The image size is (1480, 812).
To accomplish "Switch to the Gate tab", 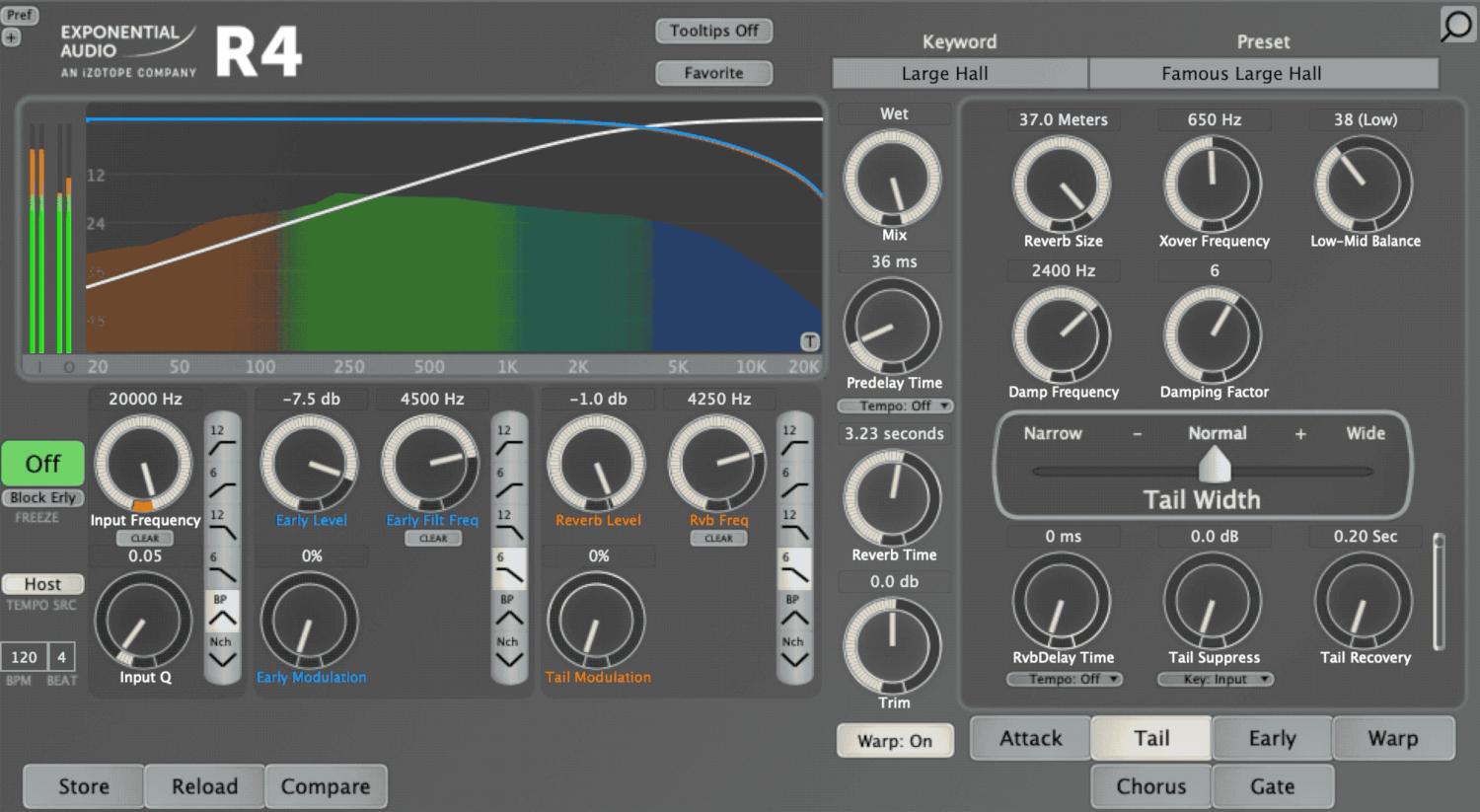I will pos(1273,786).
